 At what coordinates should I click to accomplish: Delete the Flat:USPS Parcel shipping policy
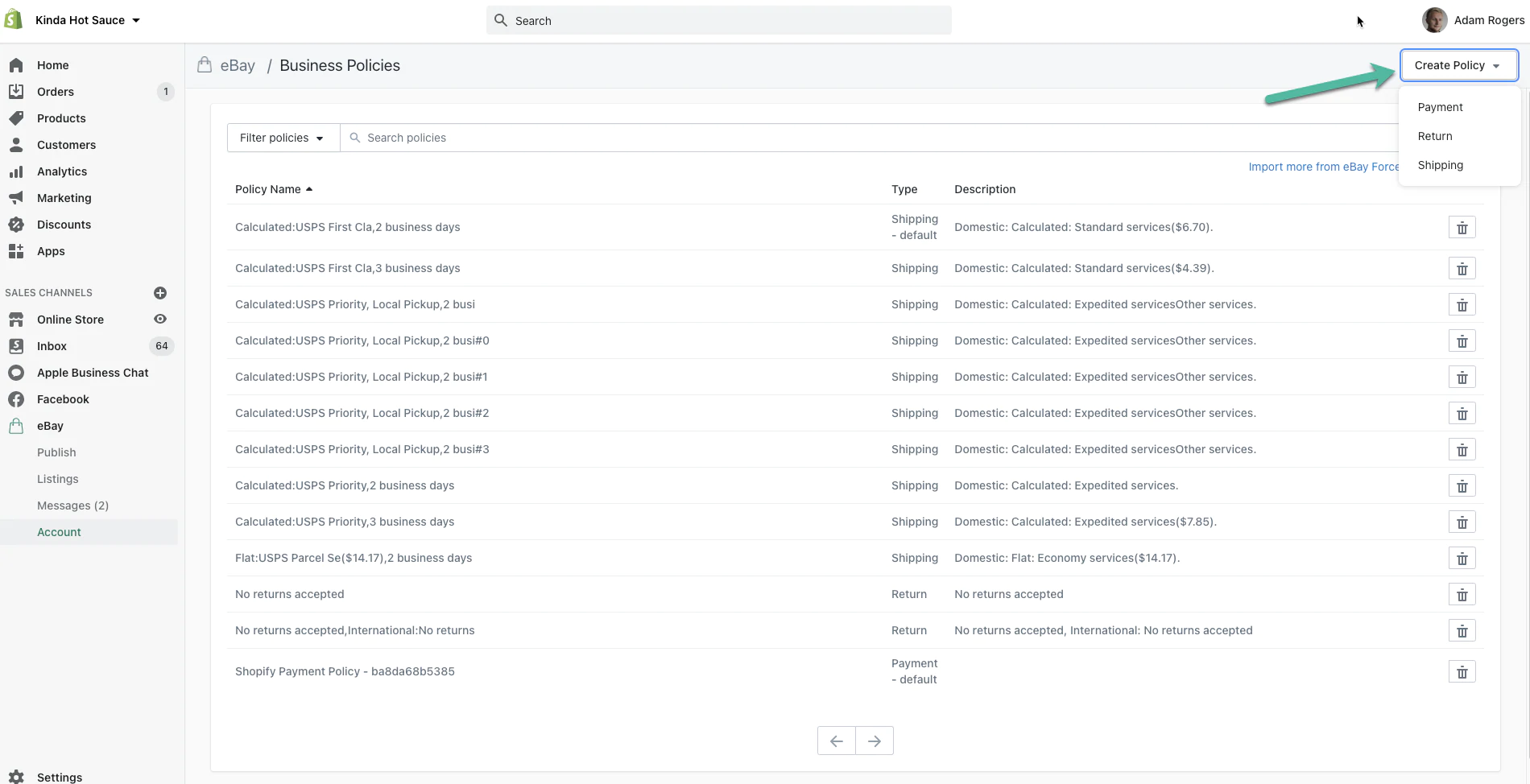point(1462,559)
